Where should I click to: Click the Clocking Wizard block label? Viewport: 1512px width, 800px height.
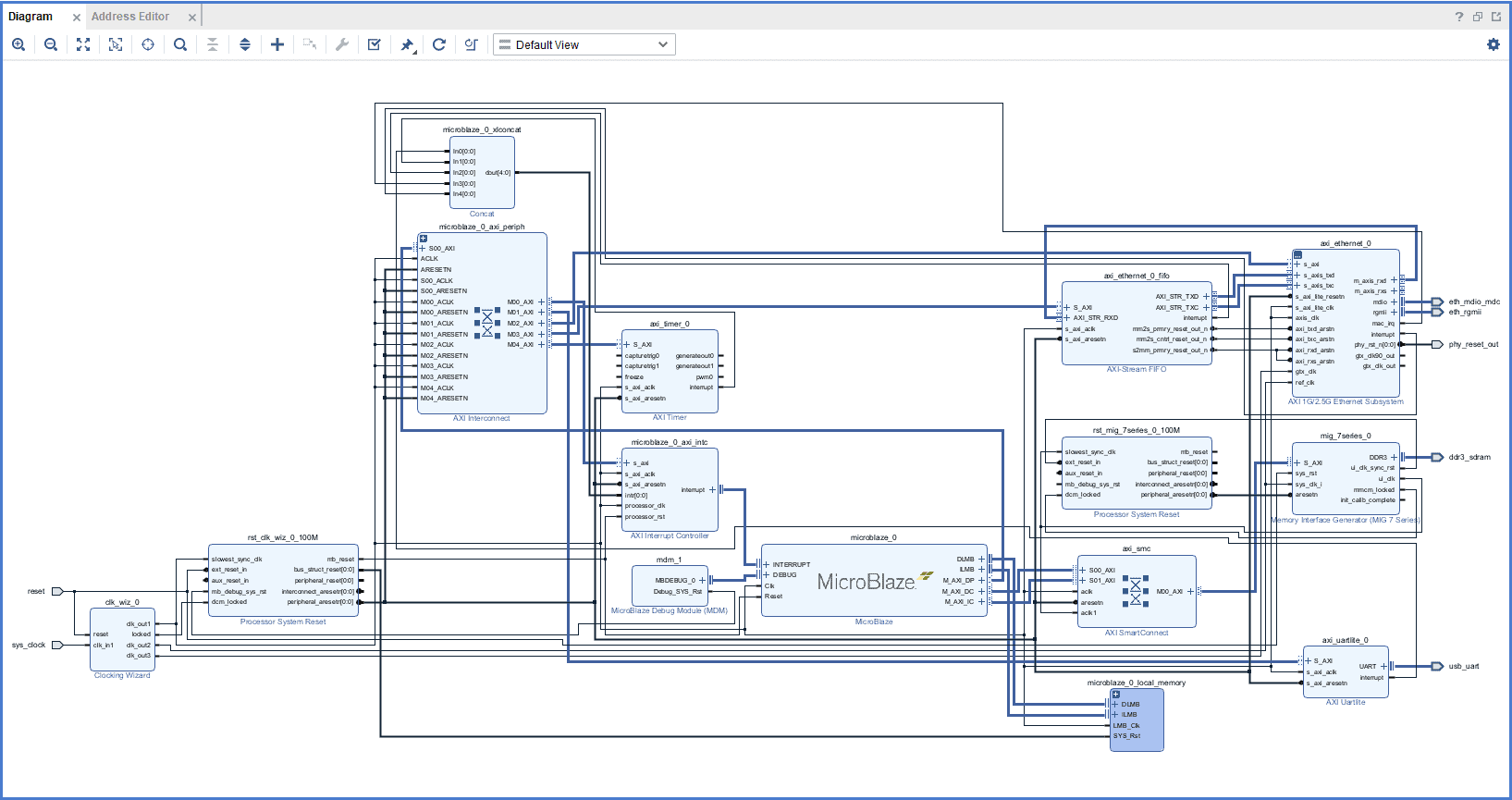point(122,676)
